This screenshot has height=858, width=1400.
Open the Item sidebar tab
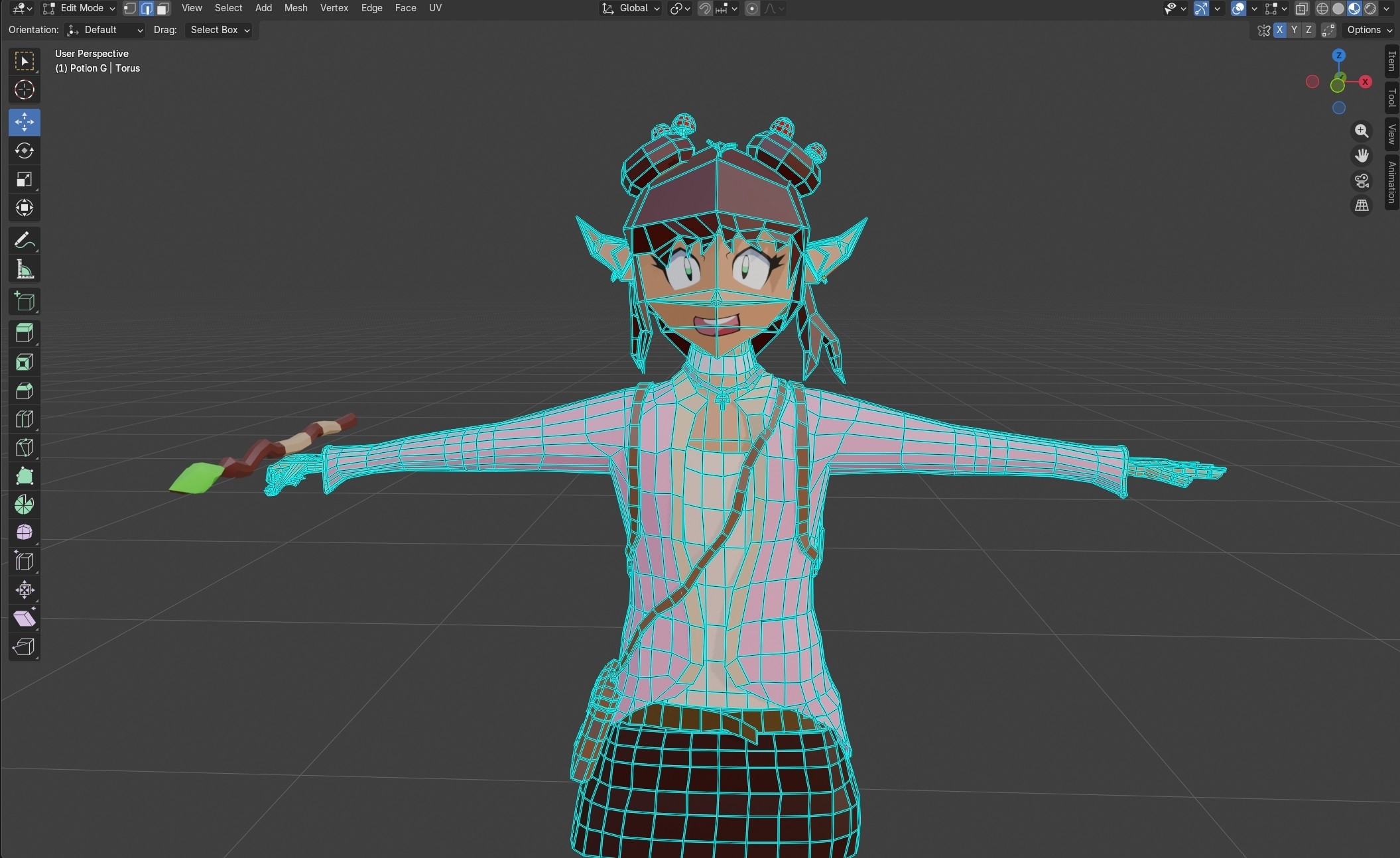click(1391, 62)
